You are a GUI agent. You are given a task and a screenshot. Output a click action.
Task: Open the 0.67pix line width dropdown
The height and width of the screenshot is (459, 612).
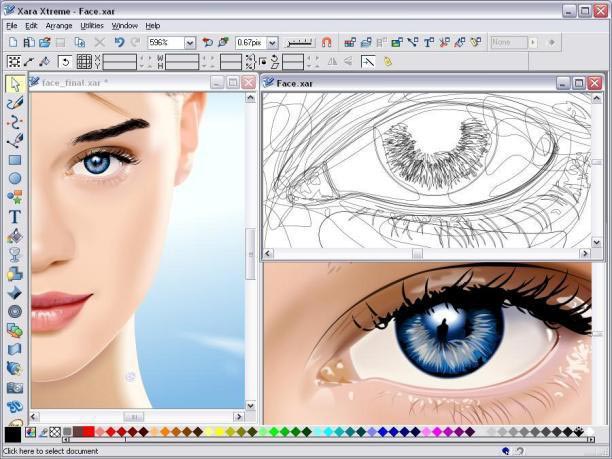pyautogui.click(x=272, y=43)
